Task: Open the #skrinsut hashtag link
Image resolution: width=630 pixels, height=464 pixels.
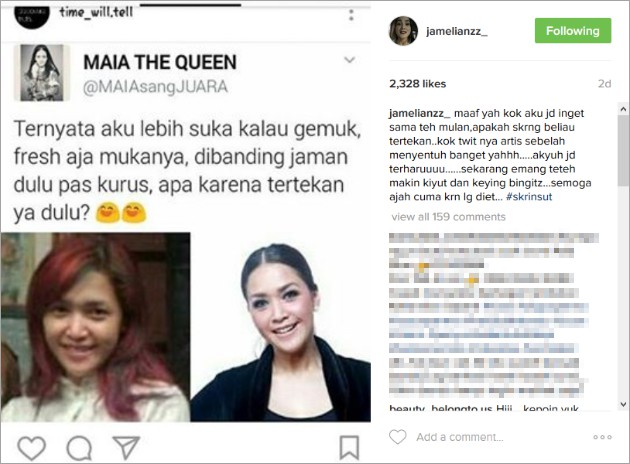Action: [x=529, y=197]
